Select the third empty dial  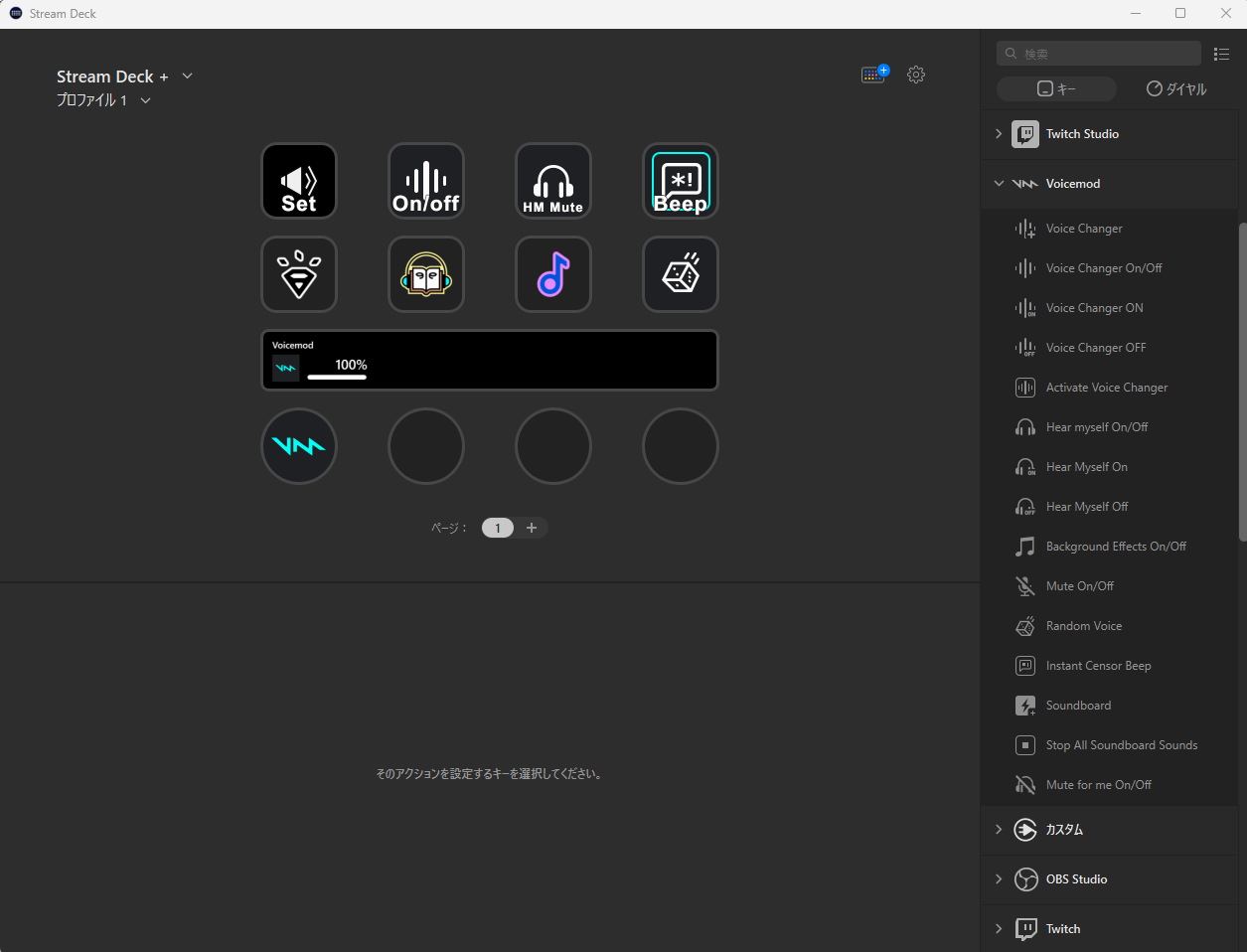click(x=553, y=446)
